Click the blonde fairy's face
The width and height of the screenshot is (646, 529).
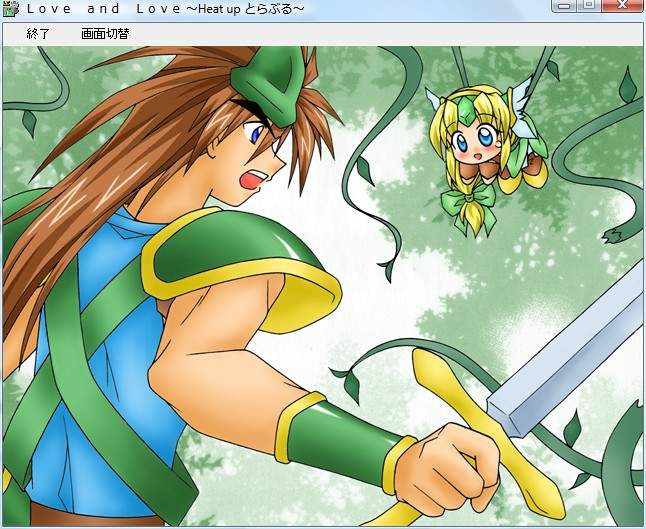point(474,143)
